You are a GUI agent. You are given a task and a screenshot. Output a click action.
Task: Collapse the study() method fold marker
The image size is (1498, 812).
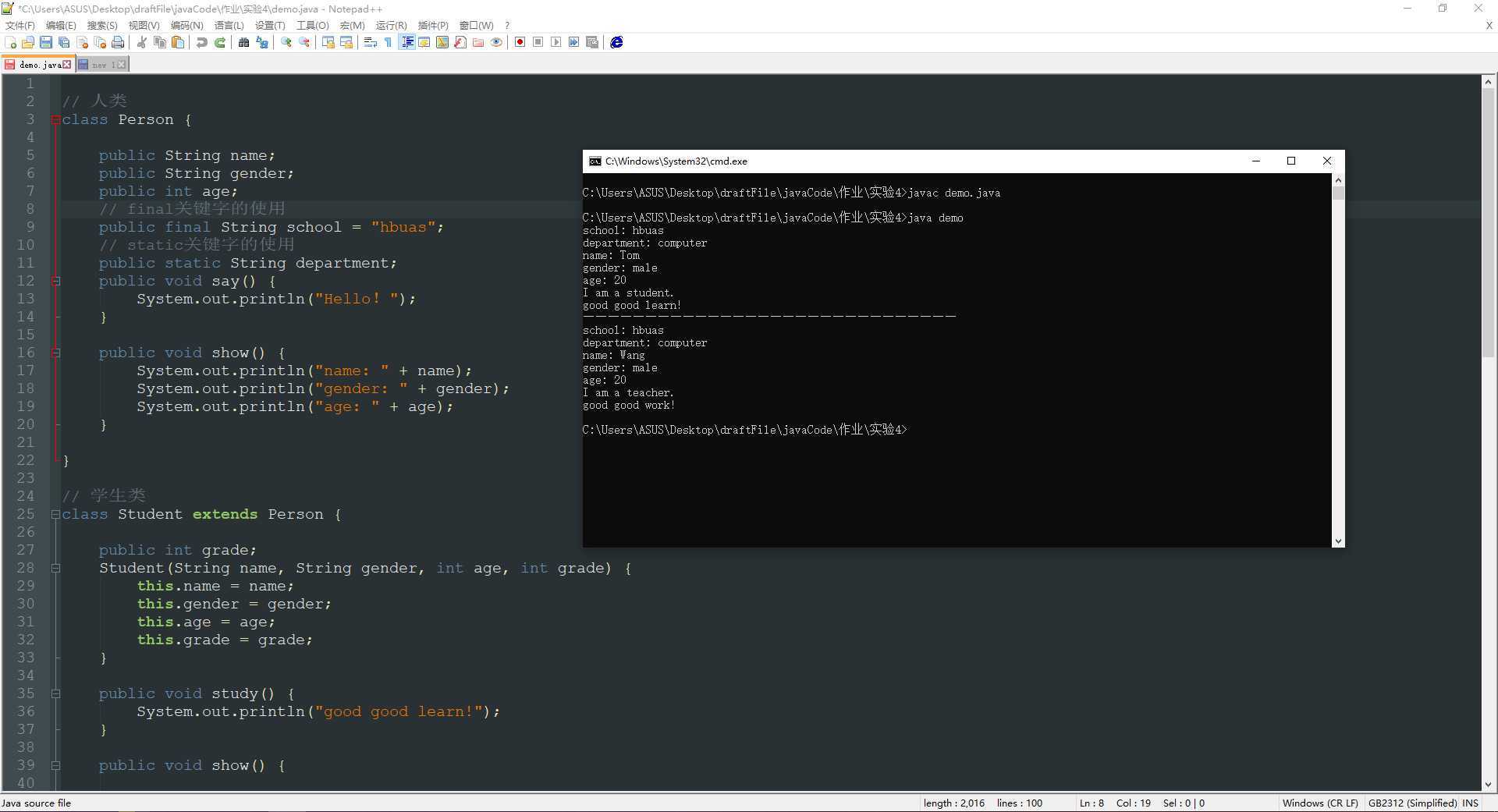point(55,694)
